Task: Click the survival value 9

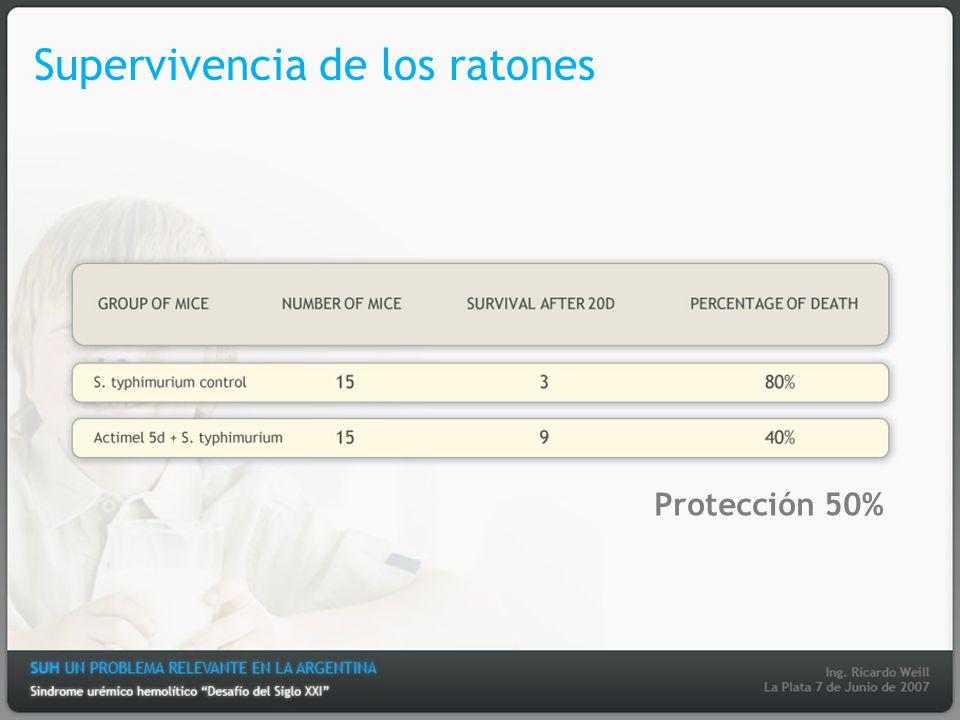Action: click(544, 438)
